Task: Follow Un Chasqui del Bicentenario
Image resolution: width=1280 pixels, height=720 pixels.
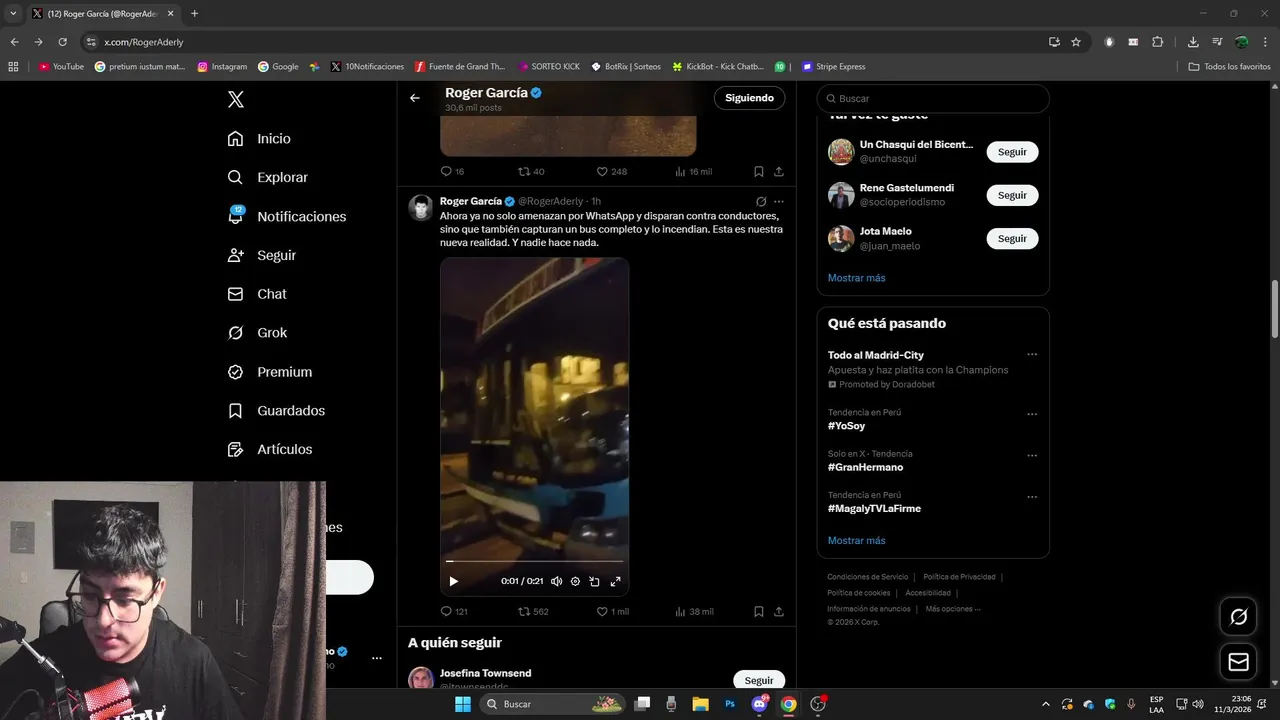Action: click(1012, 152)
